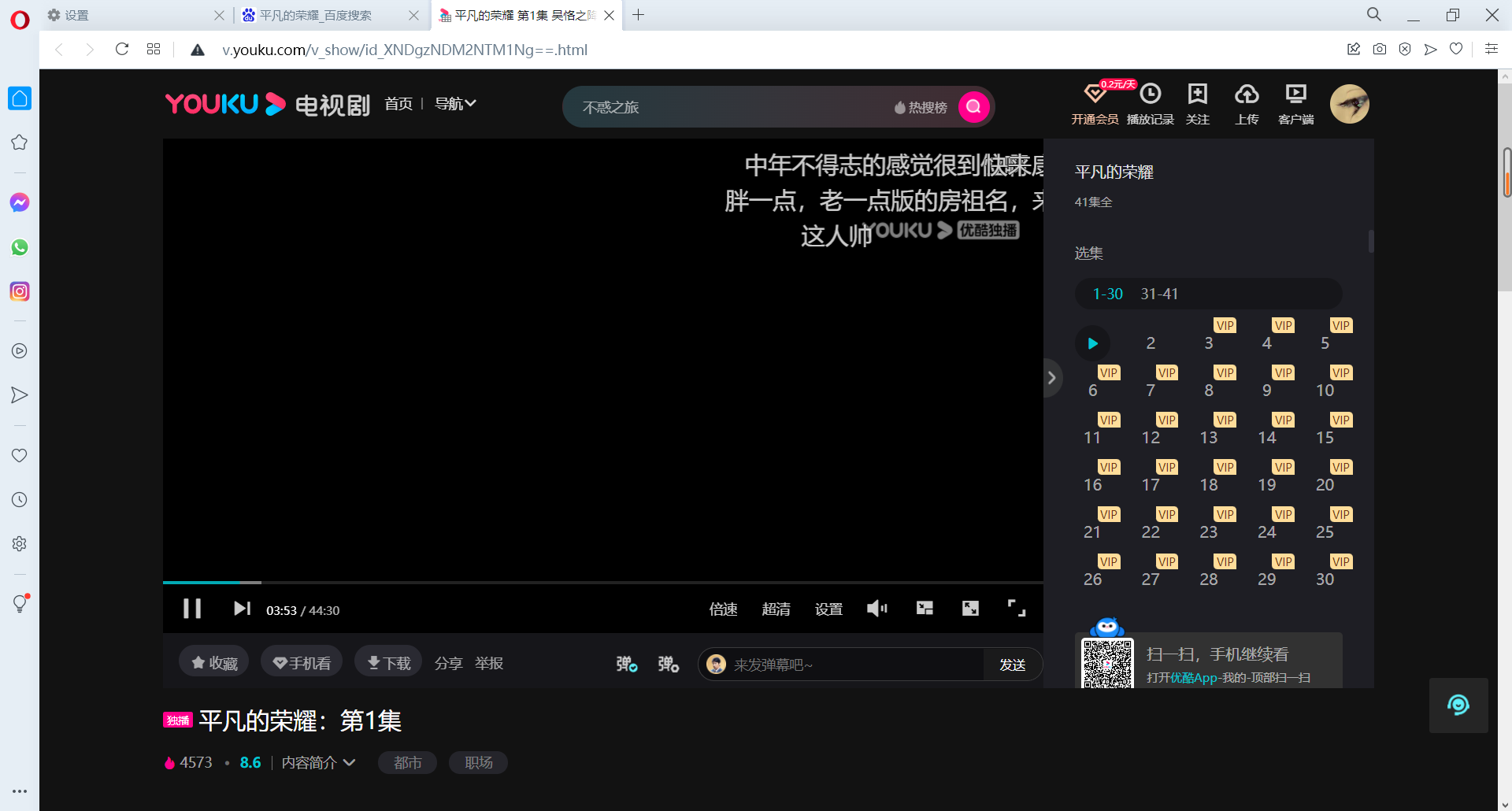The image size is (1512, 811).
Task: Switch to 平凡的荣耀_百度搜索 tab
Action: (x=331, y=15)
